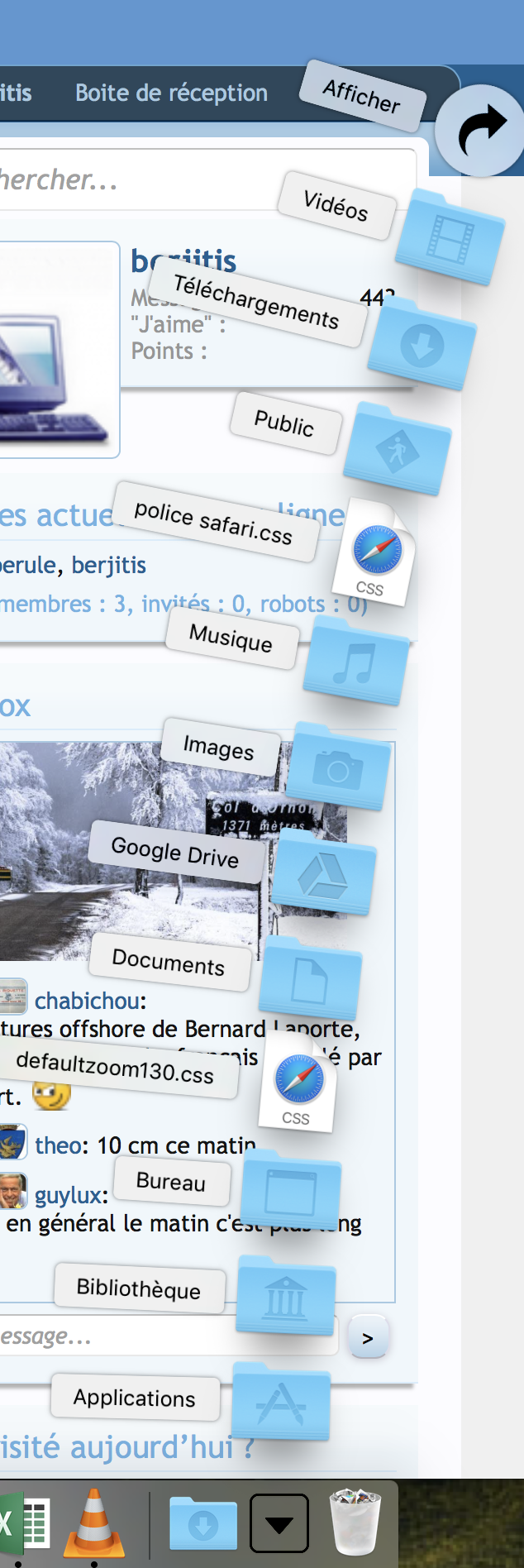Open the defaultzoom130.css file icon
Screen dimensions: 524x1568
coord(298,1082)
